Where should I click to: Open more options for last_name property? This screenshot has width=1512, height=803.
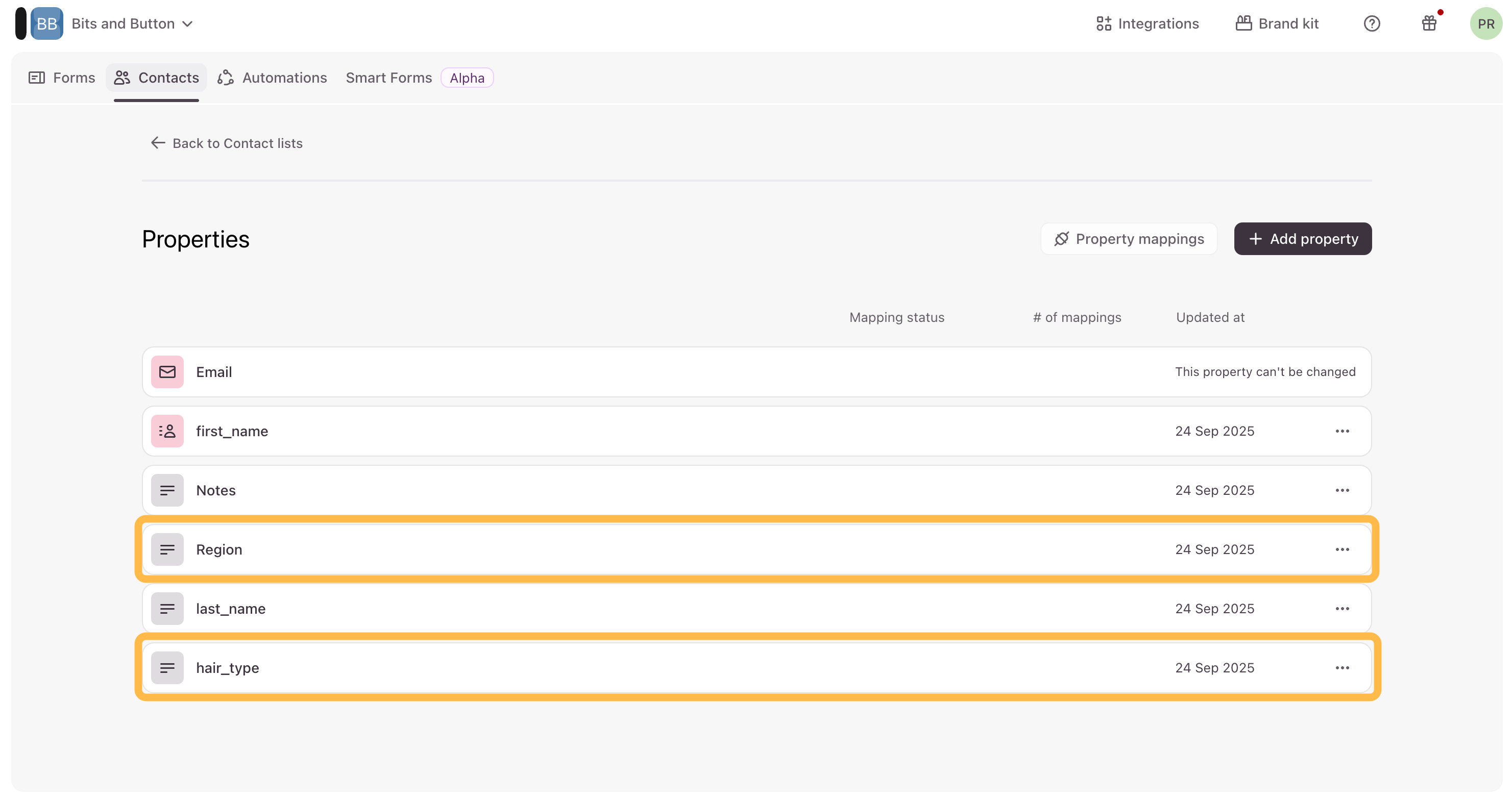(x=1342, y=609)
